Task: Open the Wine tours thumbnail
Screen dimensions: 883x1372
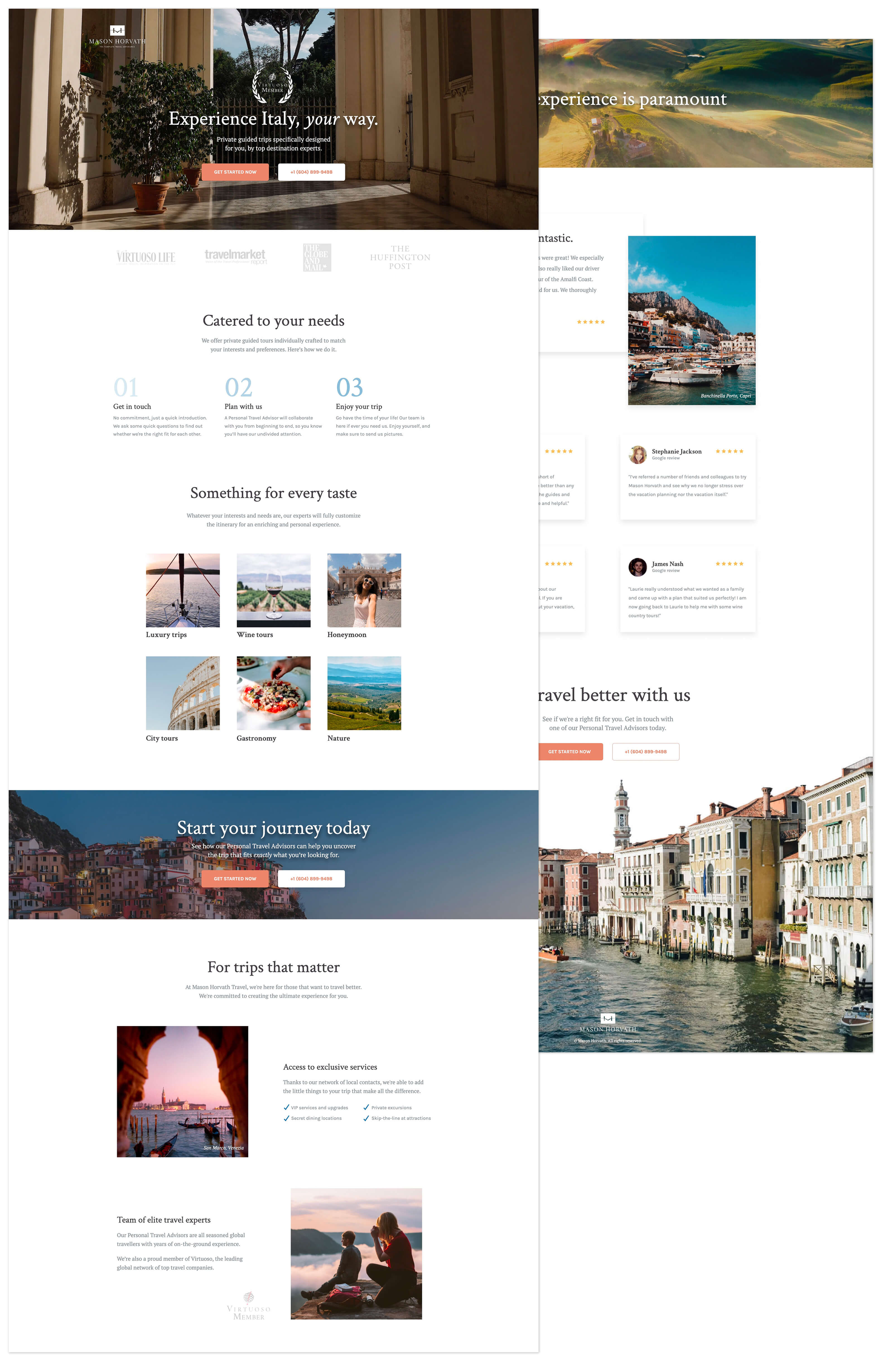Action: coord(274,590)
